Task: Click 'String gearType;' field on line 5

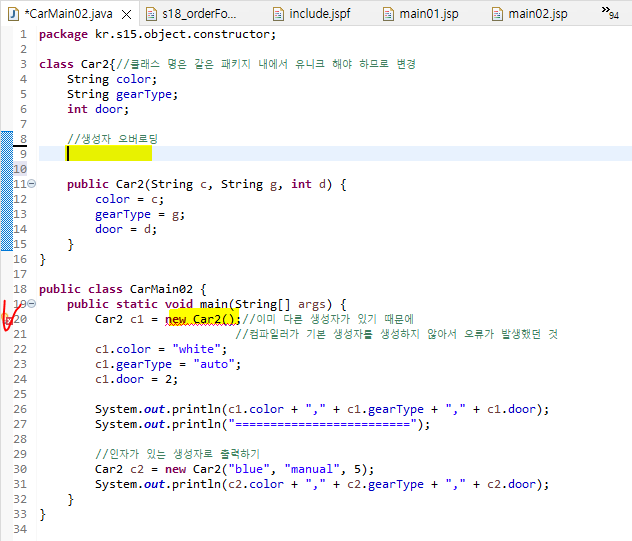Action: pos(122,94)
